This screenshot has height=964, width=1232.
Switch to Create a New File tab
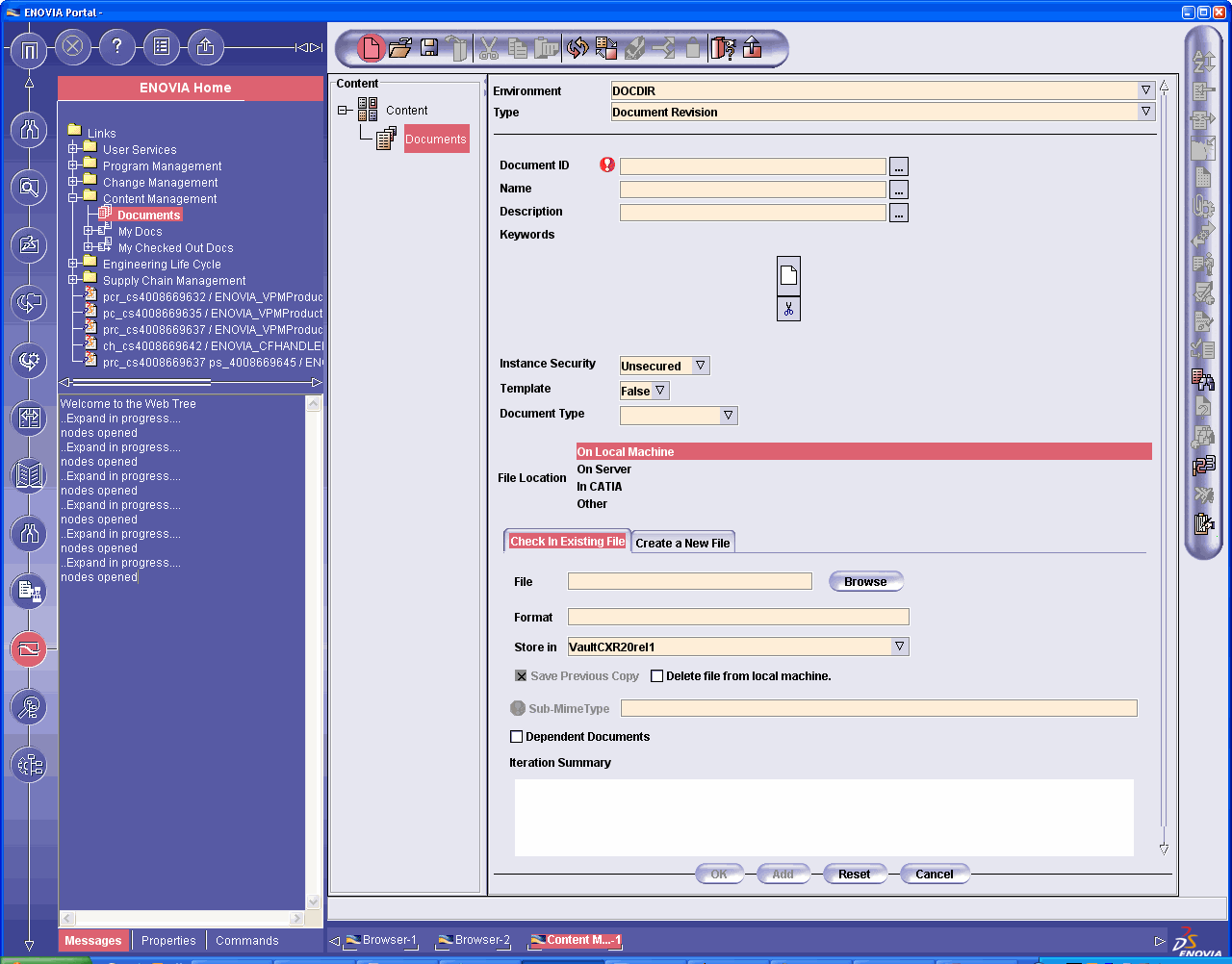682,543
